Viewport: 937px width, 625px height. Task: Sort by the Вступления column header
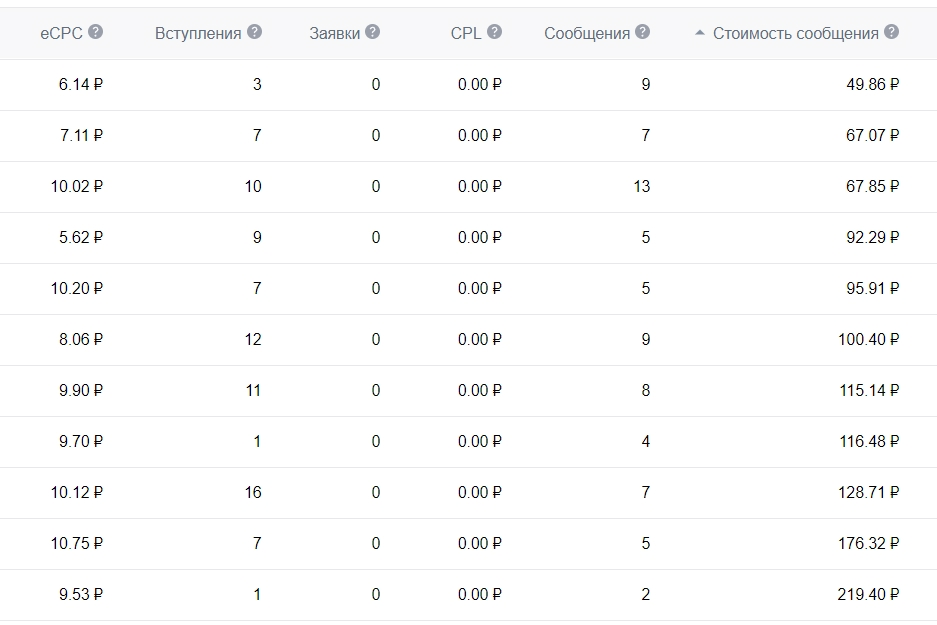click(x=198, y=33)
